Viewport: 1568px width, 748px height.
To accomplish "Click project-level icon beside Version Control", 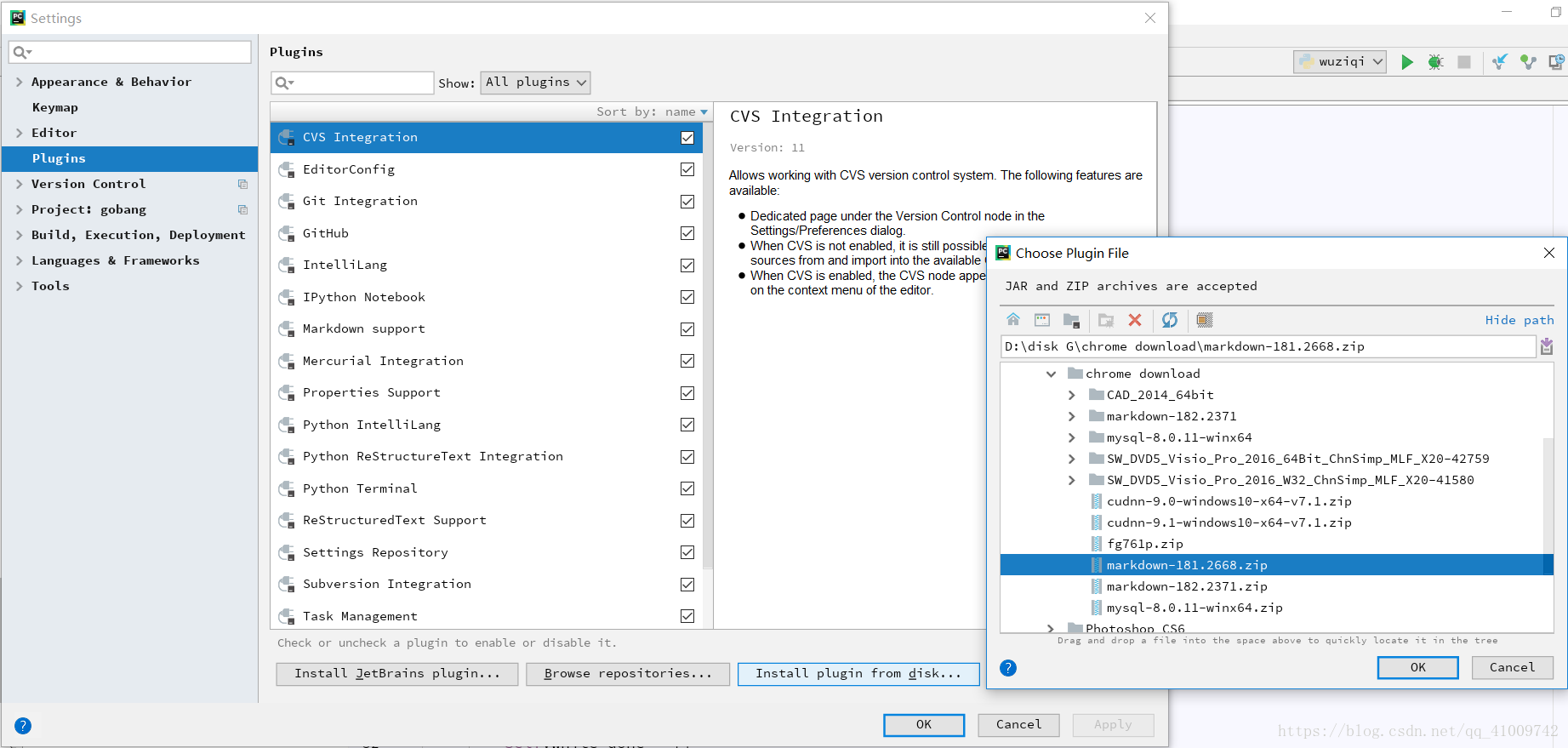I will [x=242, y=184].
